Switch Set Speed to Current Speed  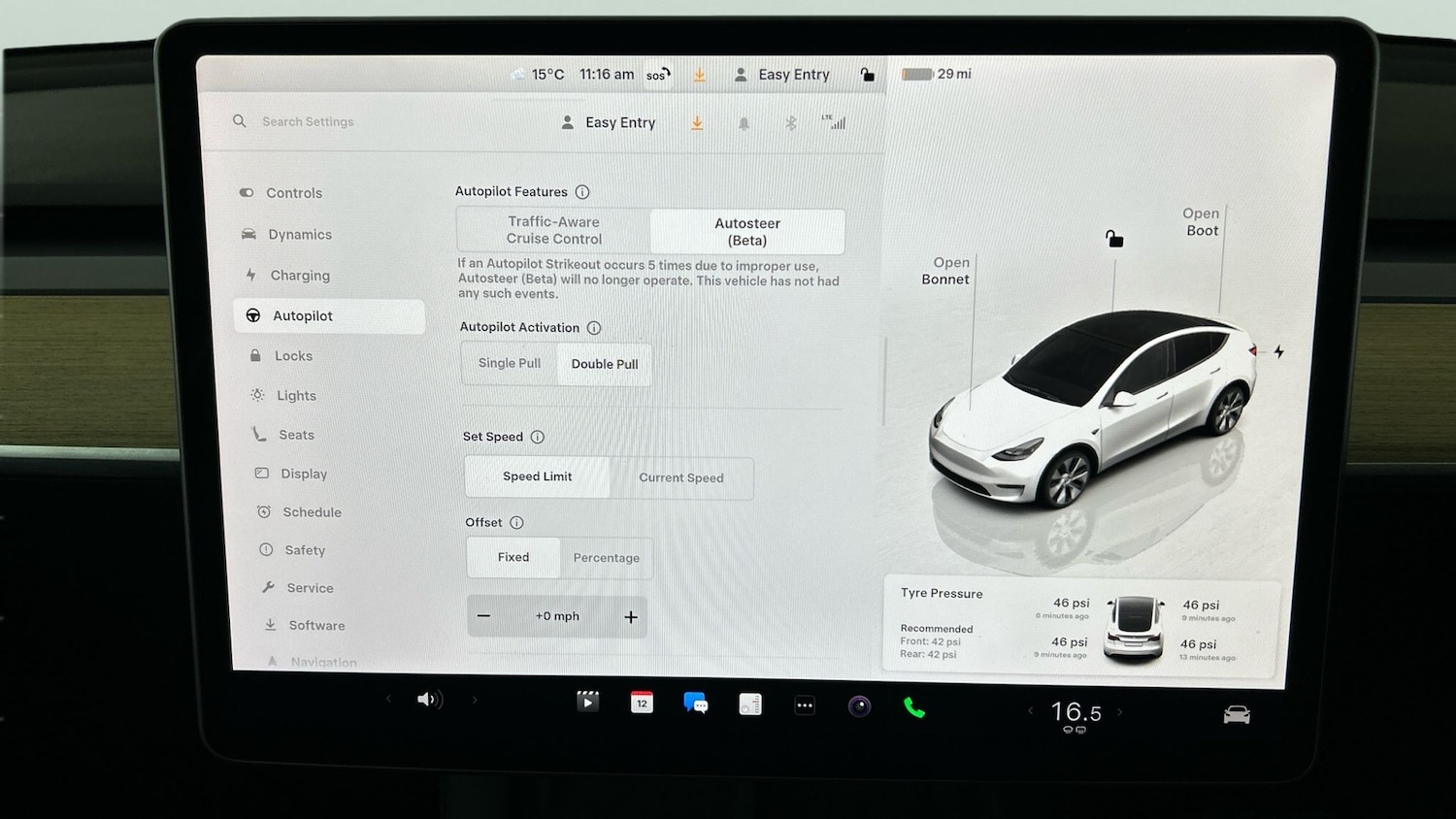(x=680, y=477)
